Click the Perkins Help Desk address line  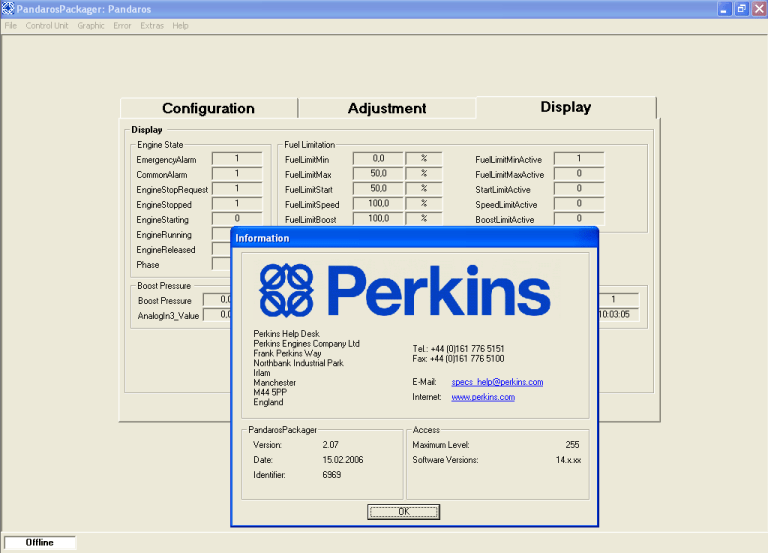[x=287, y=334]
